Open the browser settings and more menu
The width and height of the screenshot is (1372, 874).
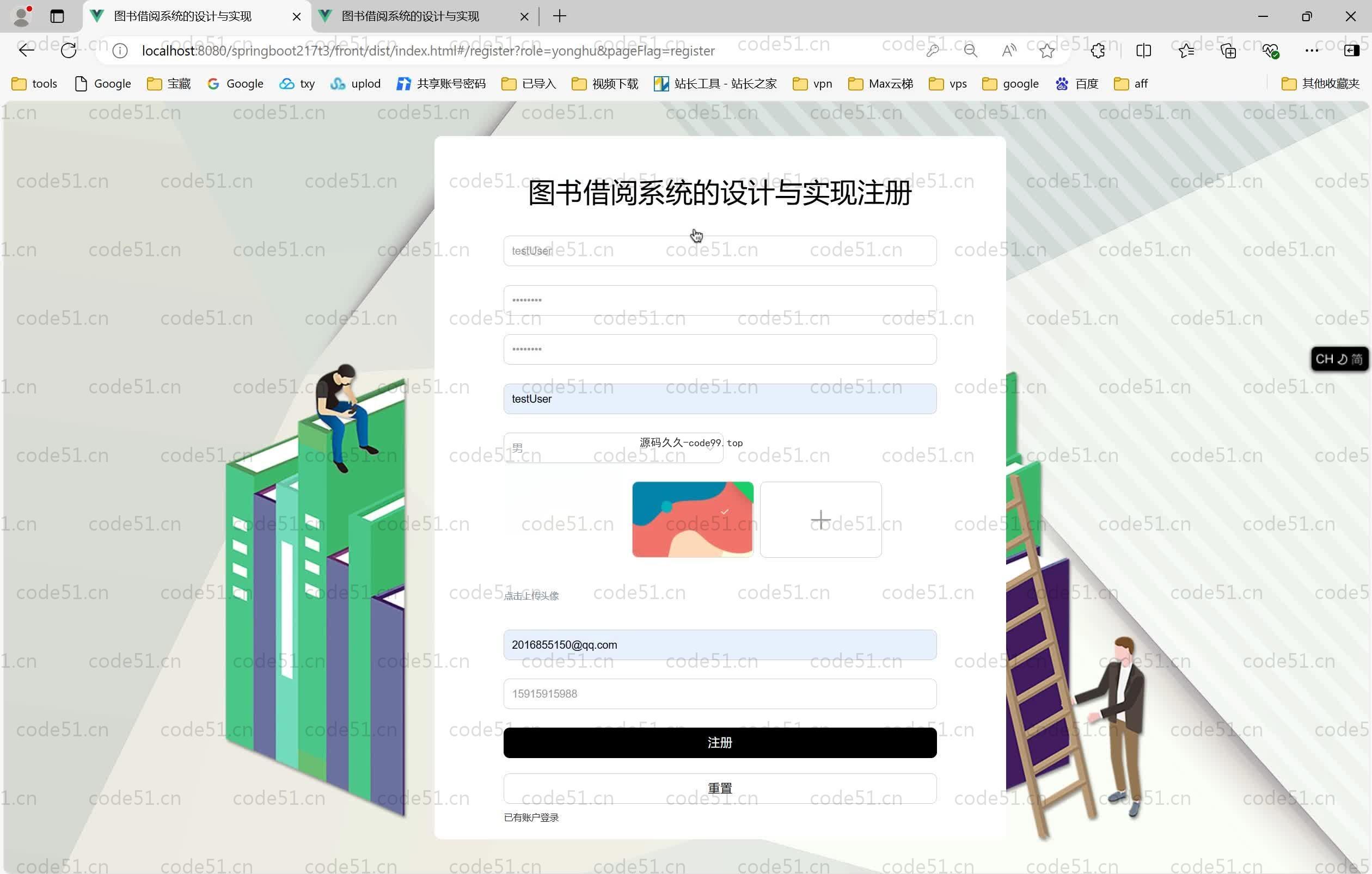pos(1312,51)
